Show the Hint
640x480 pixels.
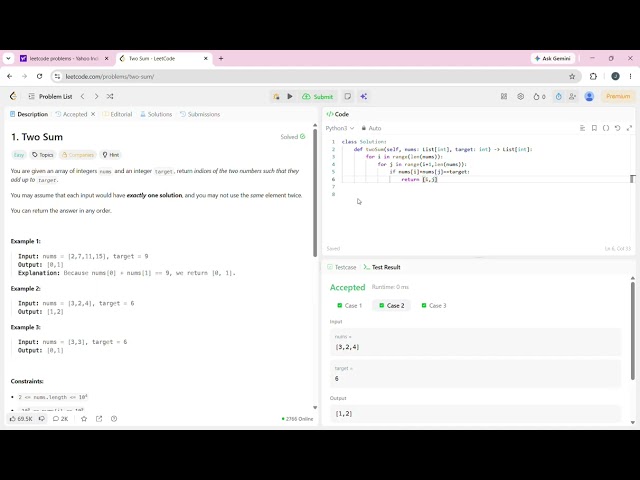[111, 155]
